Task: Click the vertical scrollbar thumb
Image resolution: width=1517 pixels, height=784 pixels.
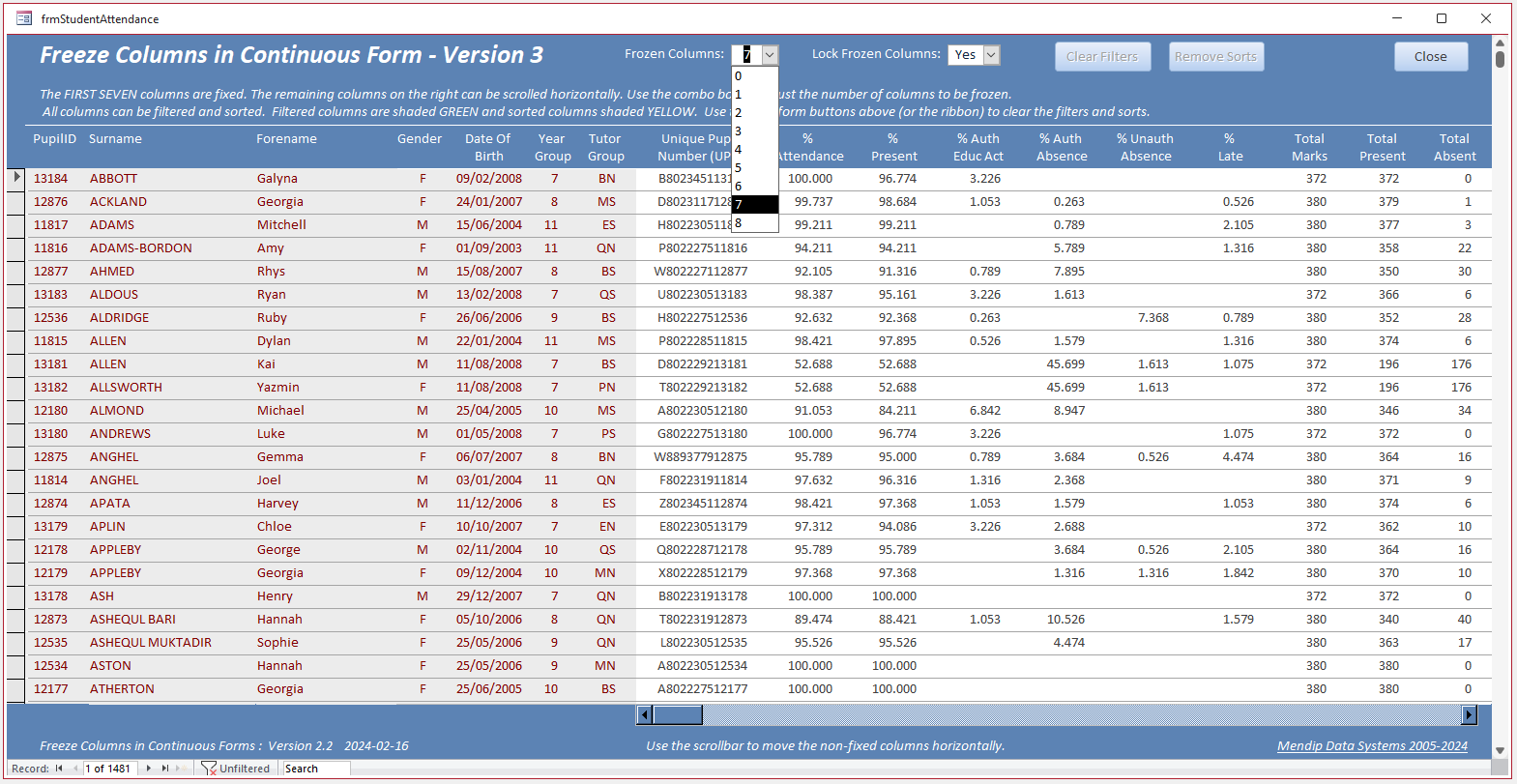Action: coord(1500,59)
